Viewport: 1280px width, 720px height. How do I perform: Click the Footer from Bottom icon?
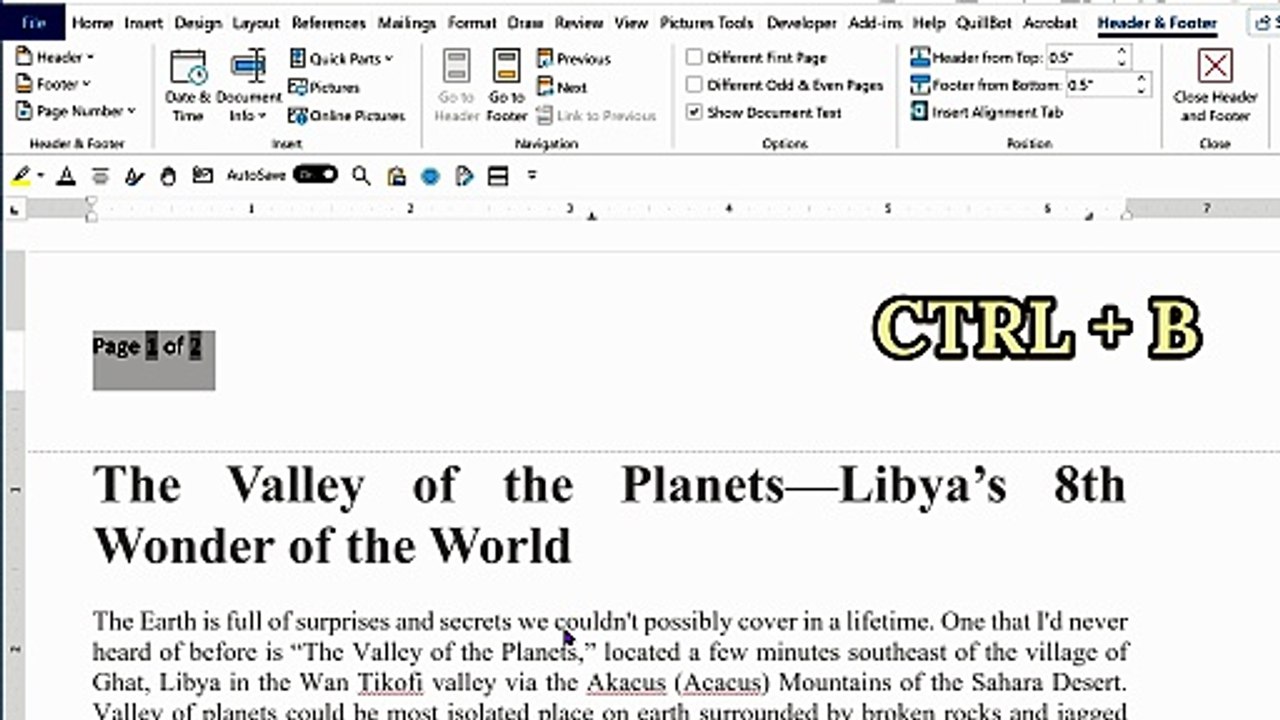(920, 85)
